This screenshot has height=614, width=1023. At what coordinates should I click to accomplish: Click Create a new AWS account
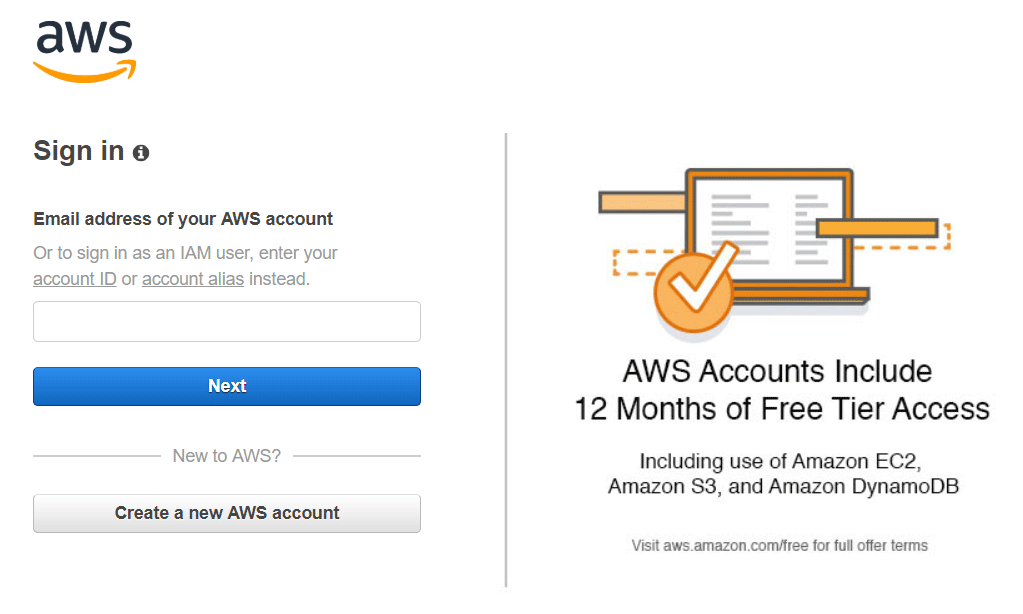point(226,512)
